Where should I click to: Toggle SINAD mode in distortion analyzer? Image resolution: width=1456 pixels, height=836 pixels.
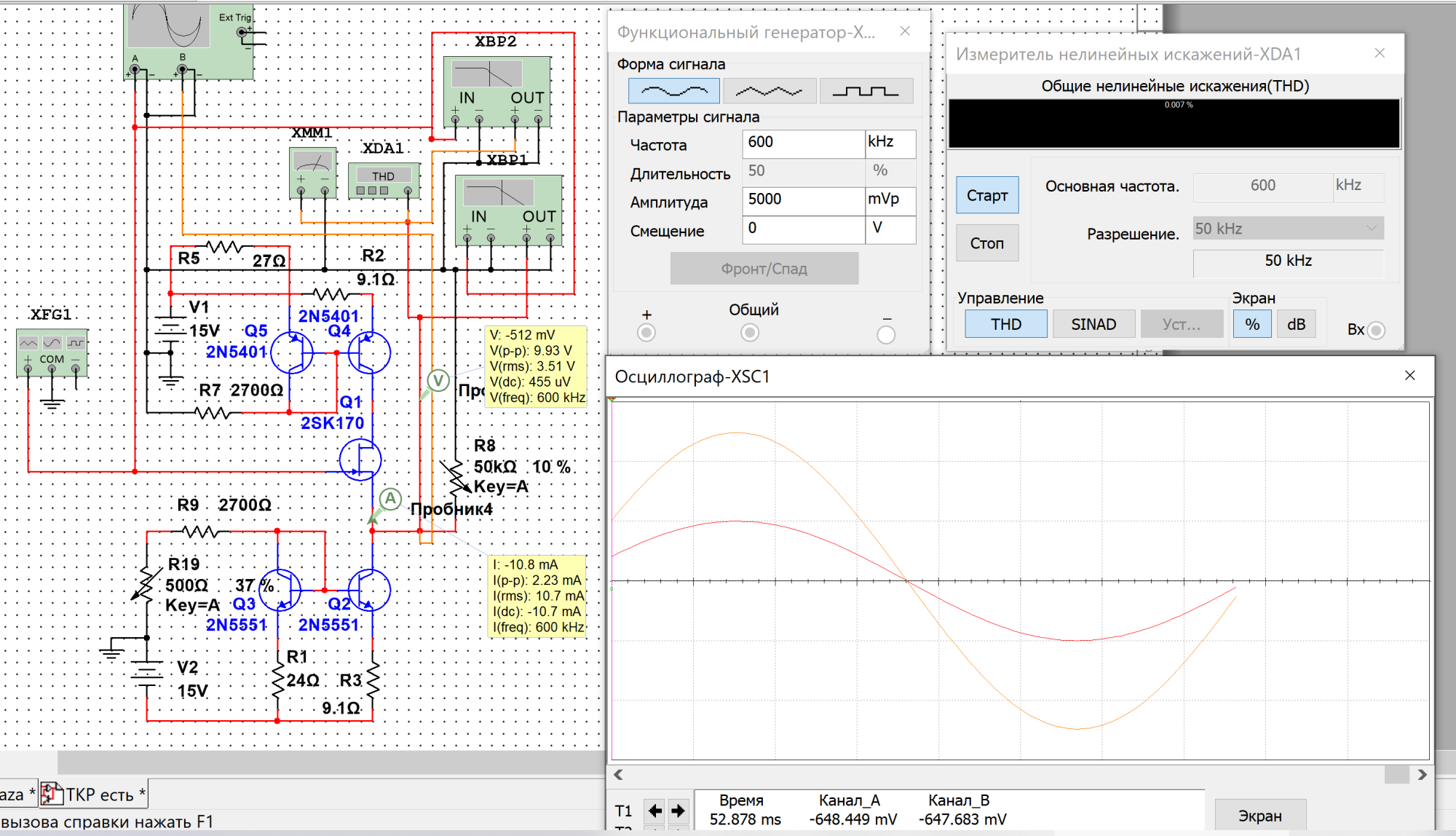pyautogui.click(x=1093, y=324)
